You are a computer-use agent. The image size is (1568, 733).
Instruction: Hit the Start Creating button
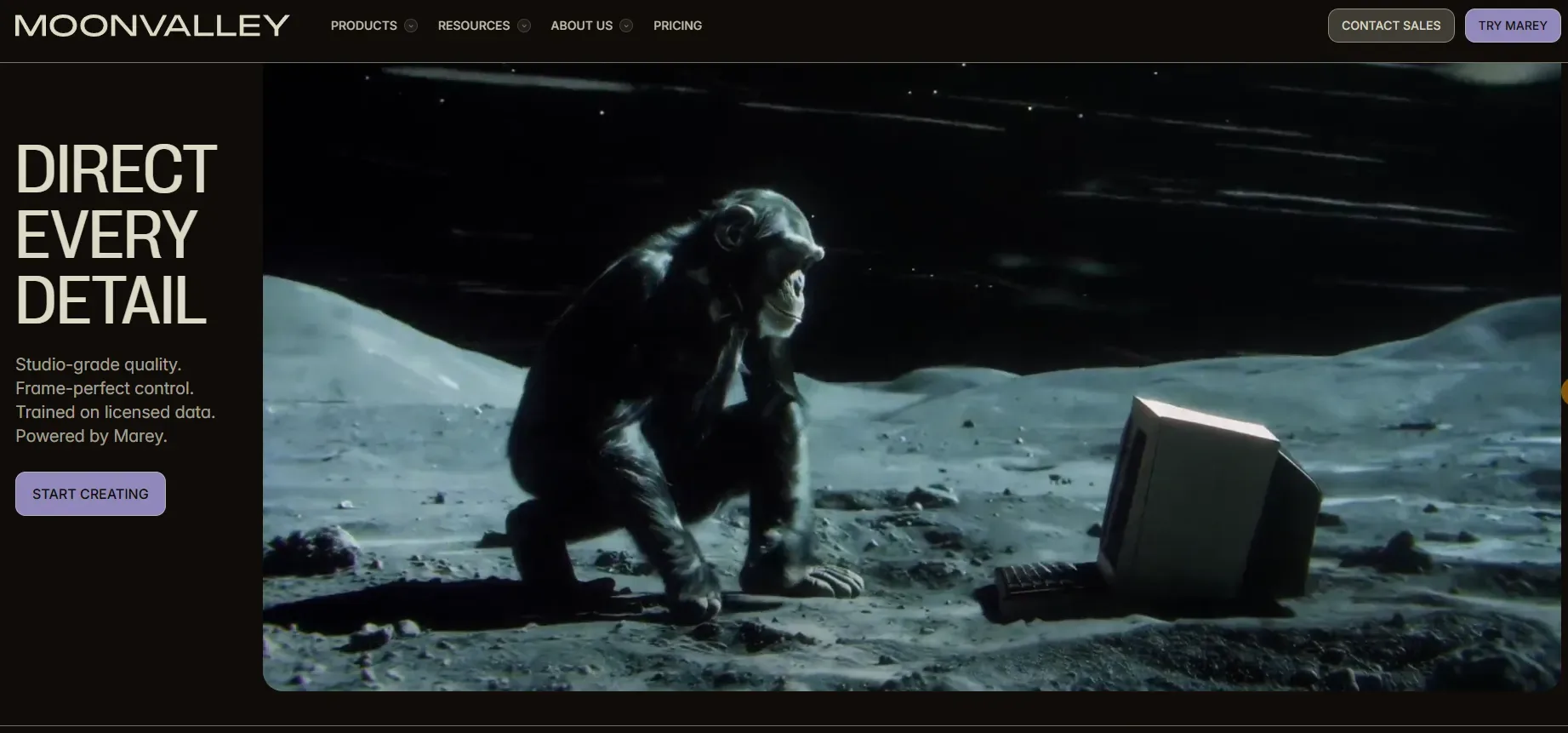coord(90,494)
